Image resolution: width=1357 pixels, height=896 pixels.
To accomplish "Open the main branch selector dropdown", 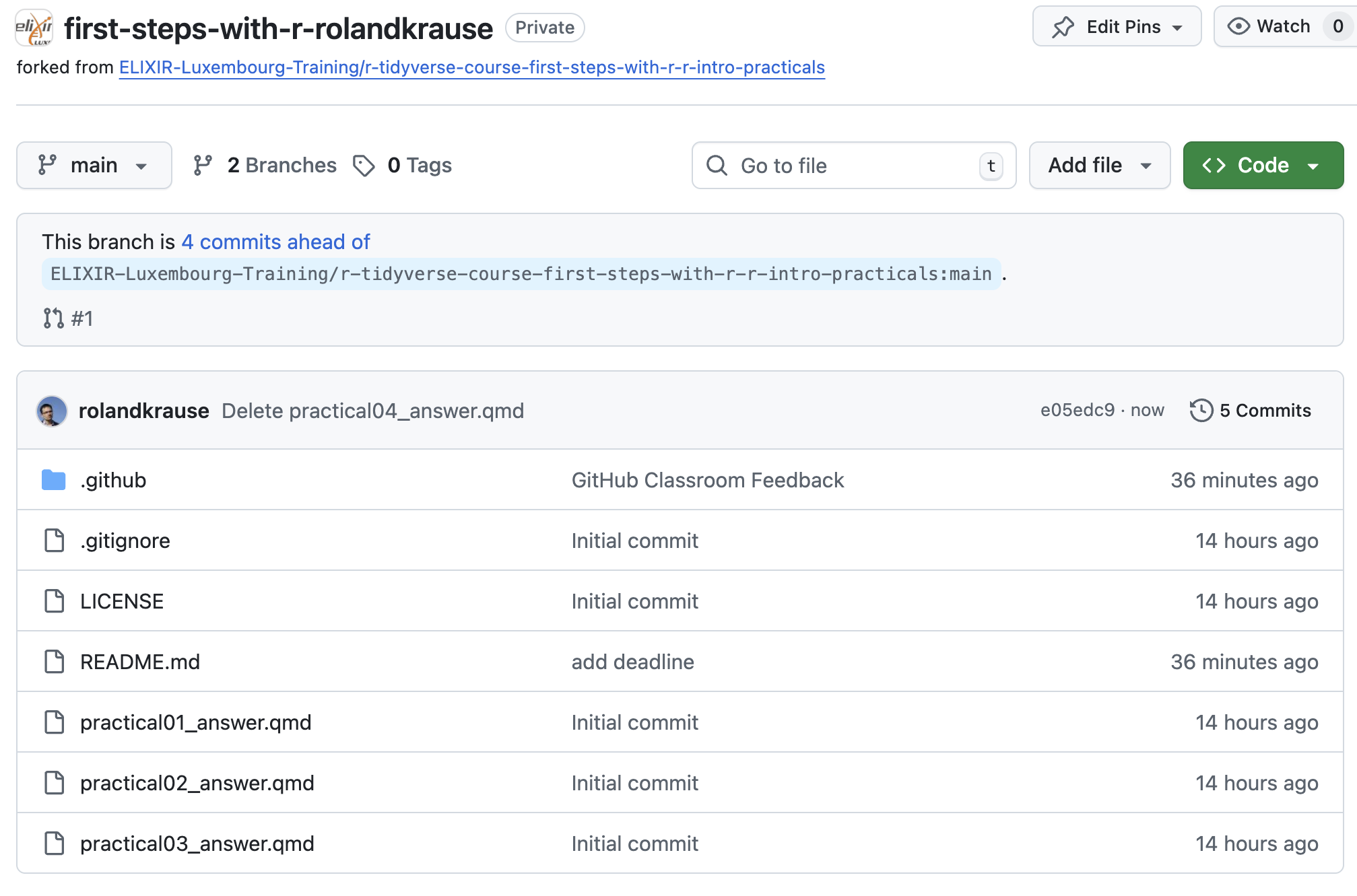I will 94,166.
